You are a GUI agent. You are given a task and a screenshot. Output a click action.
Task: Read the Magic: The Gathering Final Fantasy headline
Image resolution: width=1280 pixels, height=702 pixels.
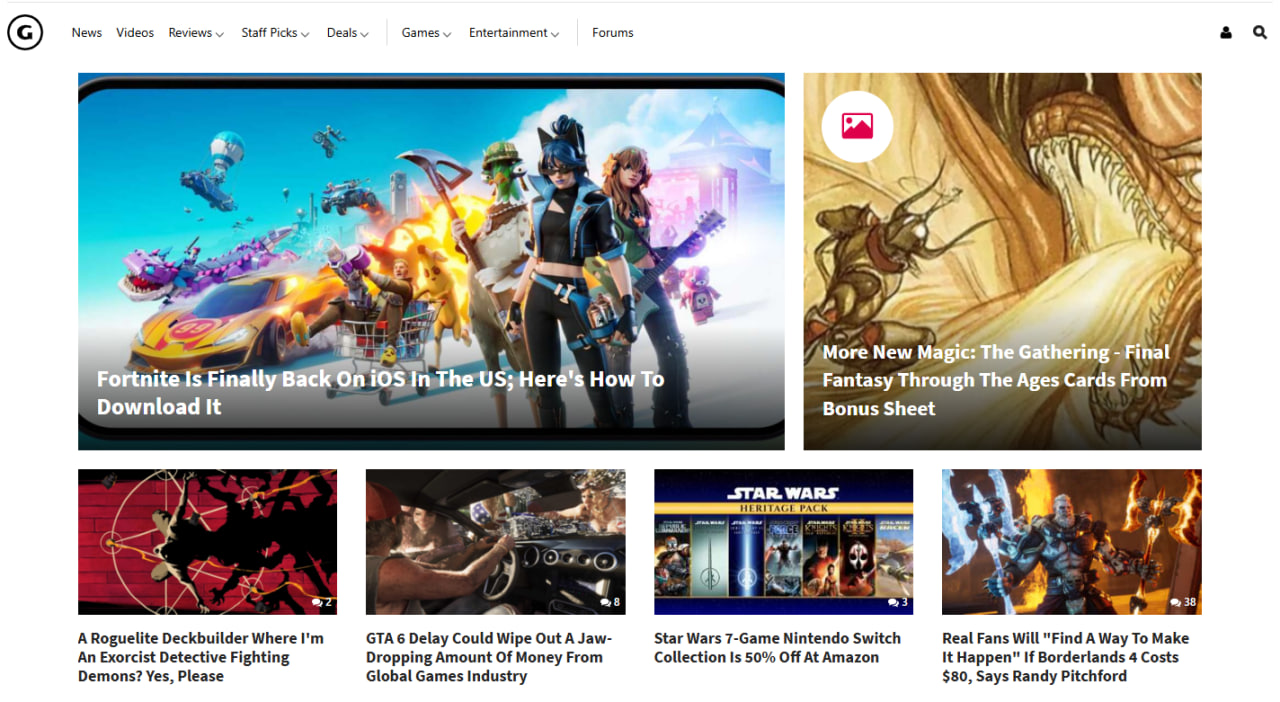[996, 380]
